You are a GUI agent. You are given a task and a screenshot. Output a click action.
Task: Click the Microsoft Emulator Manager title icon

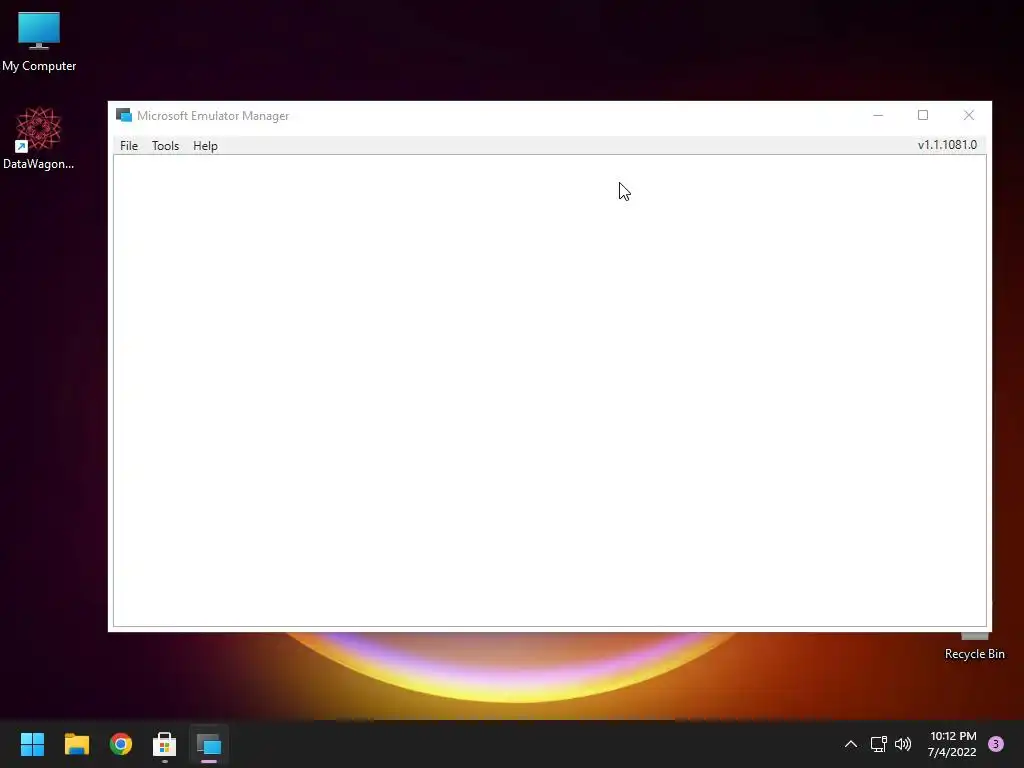(123, 116)
